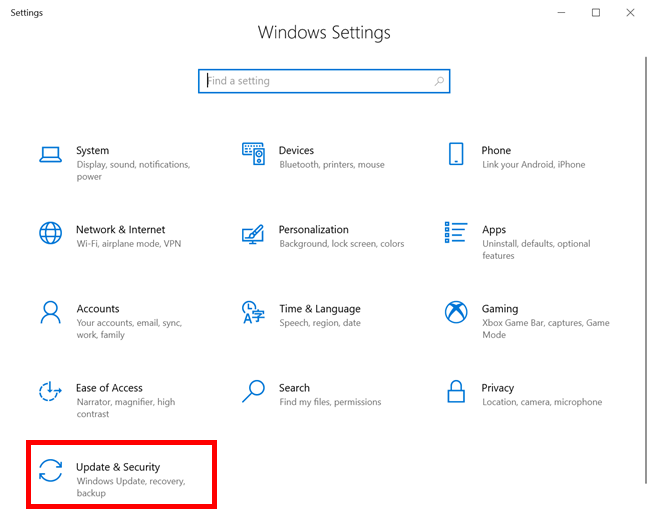Open Update & Security title
This screenshot has height=510, width=648.
click(x=118, y=467)
